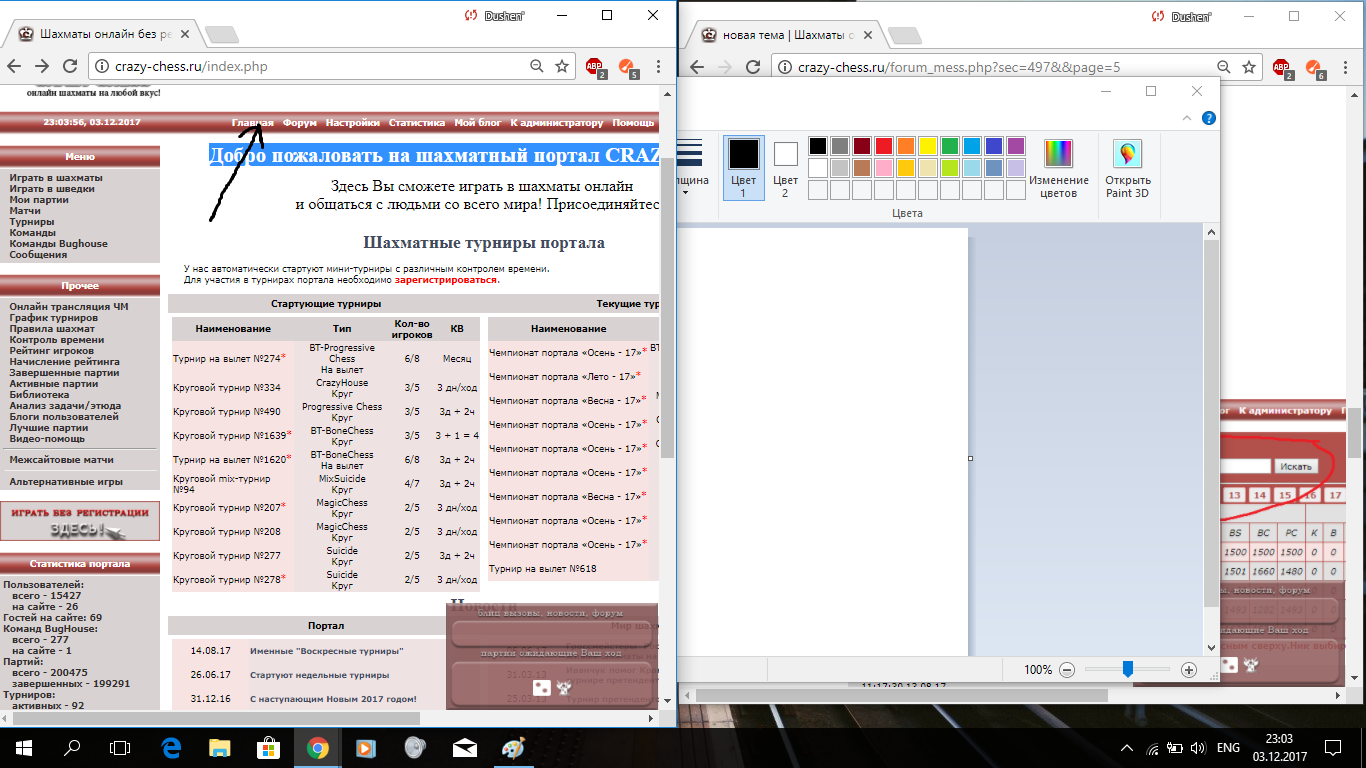
Task: Click the red зарегистрироваться link
Action: 445,280
